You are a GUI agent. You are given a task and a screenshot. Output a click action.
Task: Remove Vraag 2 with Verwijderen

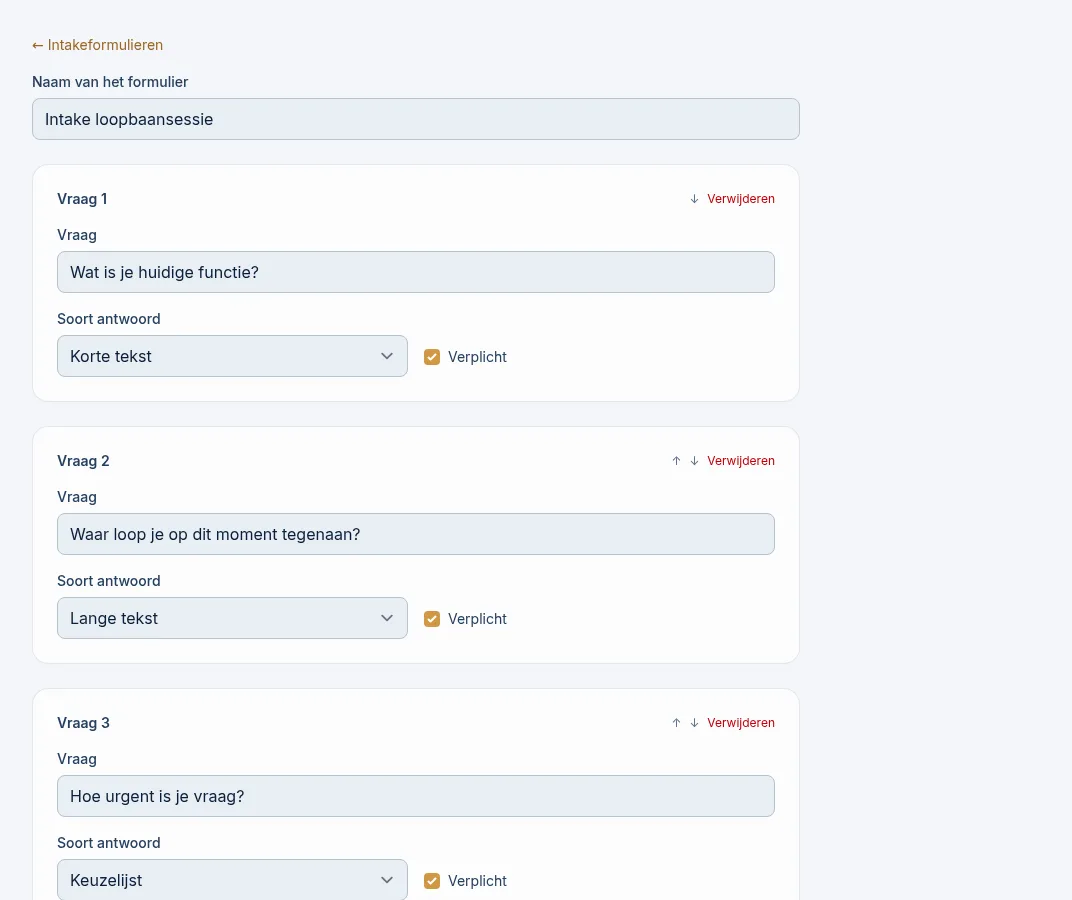click(740, 461)
